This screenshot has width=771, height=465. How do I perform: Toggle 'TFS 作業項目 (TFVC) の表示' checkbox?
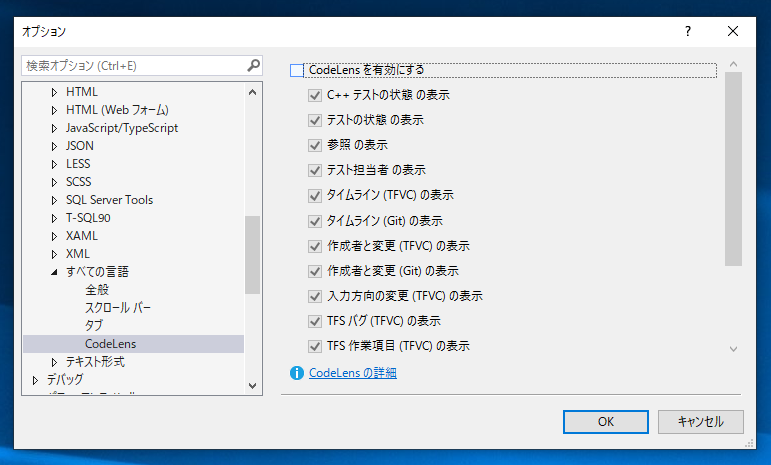[x=315, y=347]
